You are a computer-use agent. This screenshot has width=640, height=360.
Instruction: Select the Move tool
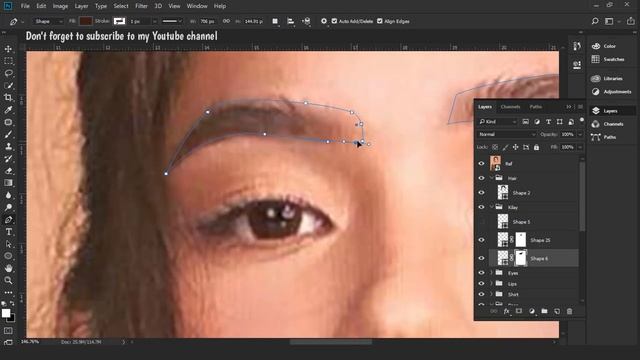click(x=8, y=49)
